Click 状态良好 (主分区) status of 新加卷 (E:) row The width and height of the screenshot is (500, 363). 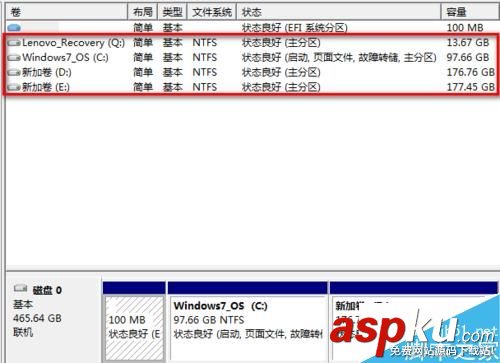tap(281, 87)
